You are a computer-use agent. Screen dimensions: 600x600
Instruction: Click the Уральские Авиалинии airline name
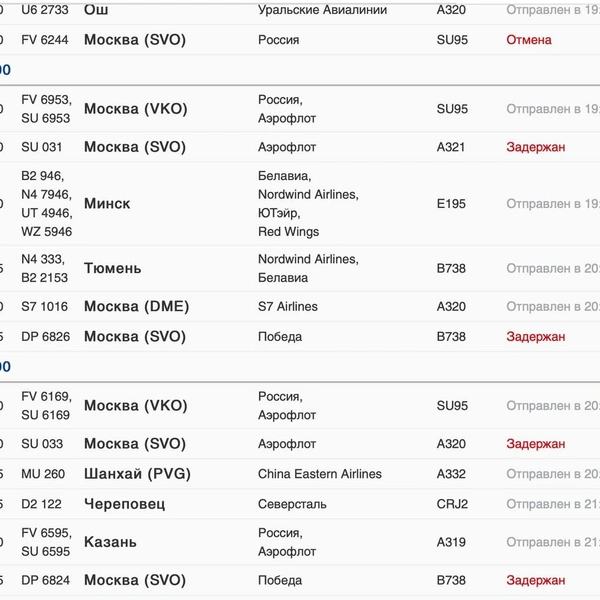pyautogui.click(x=317, y=10)
